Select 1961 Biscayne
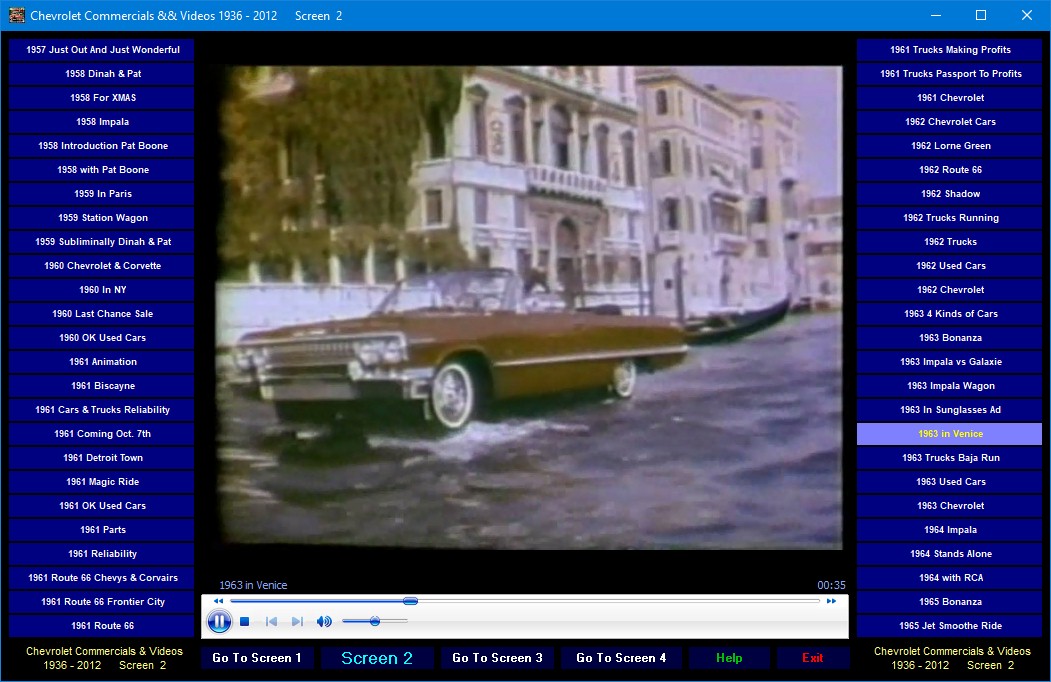Screen dimensions: 1051x682 coord(103,386)
